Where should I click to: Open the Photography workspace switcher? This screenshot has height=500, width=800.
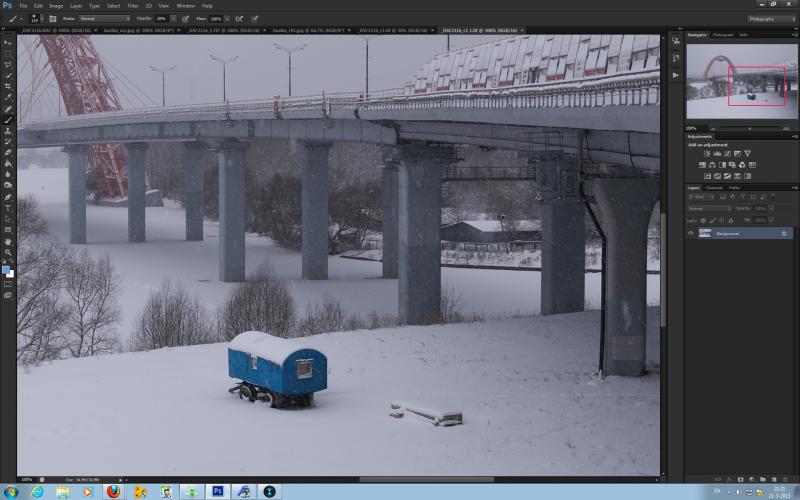point(771,19)
